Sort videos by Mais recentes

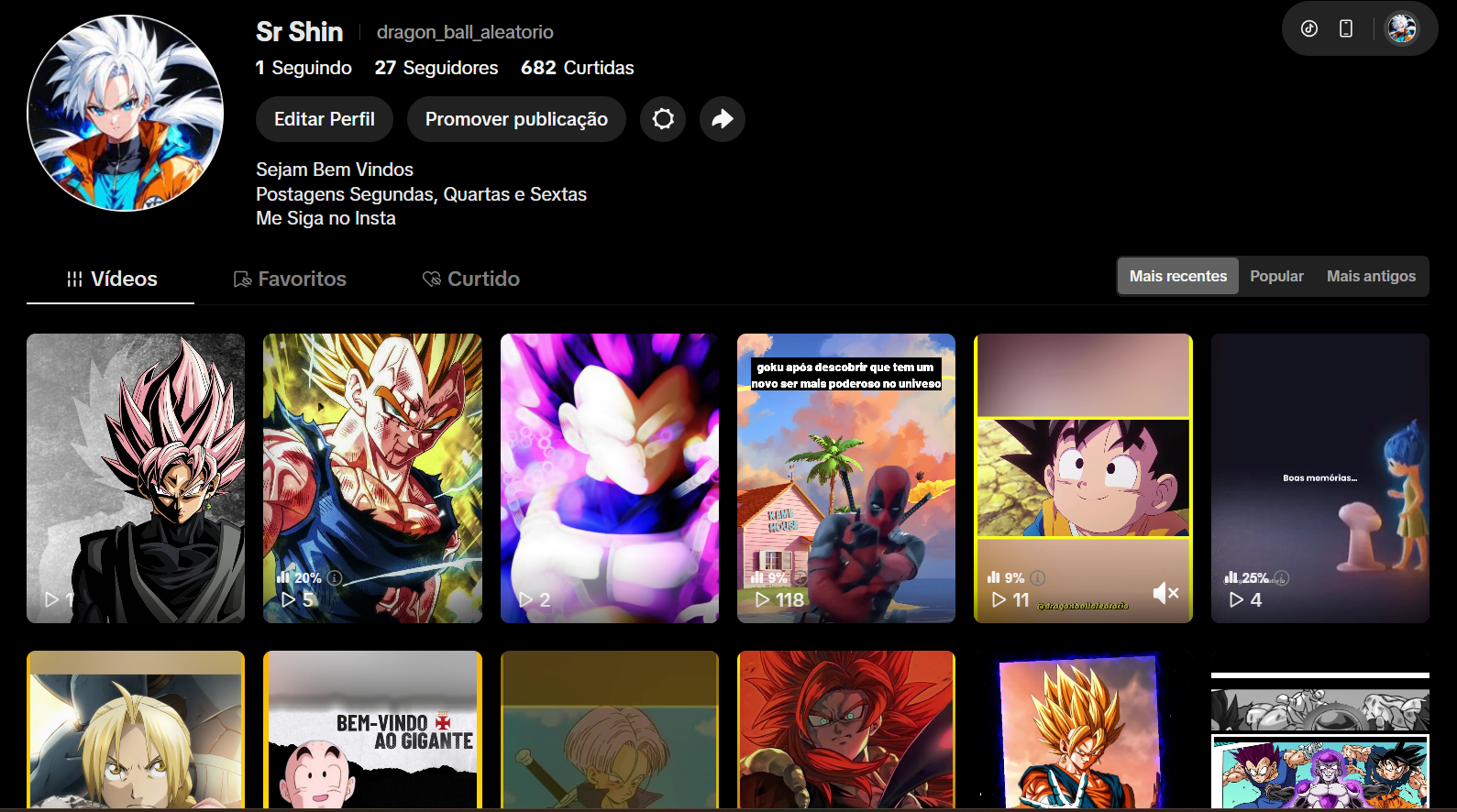[1178, 276]
